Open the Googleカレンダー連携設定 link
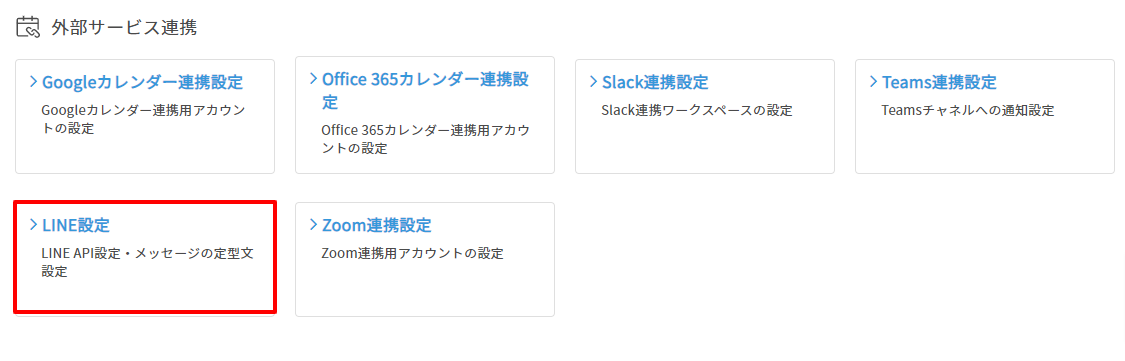The image size is (1125, 361). tap(143, 82)
